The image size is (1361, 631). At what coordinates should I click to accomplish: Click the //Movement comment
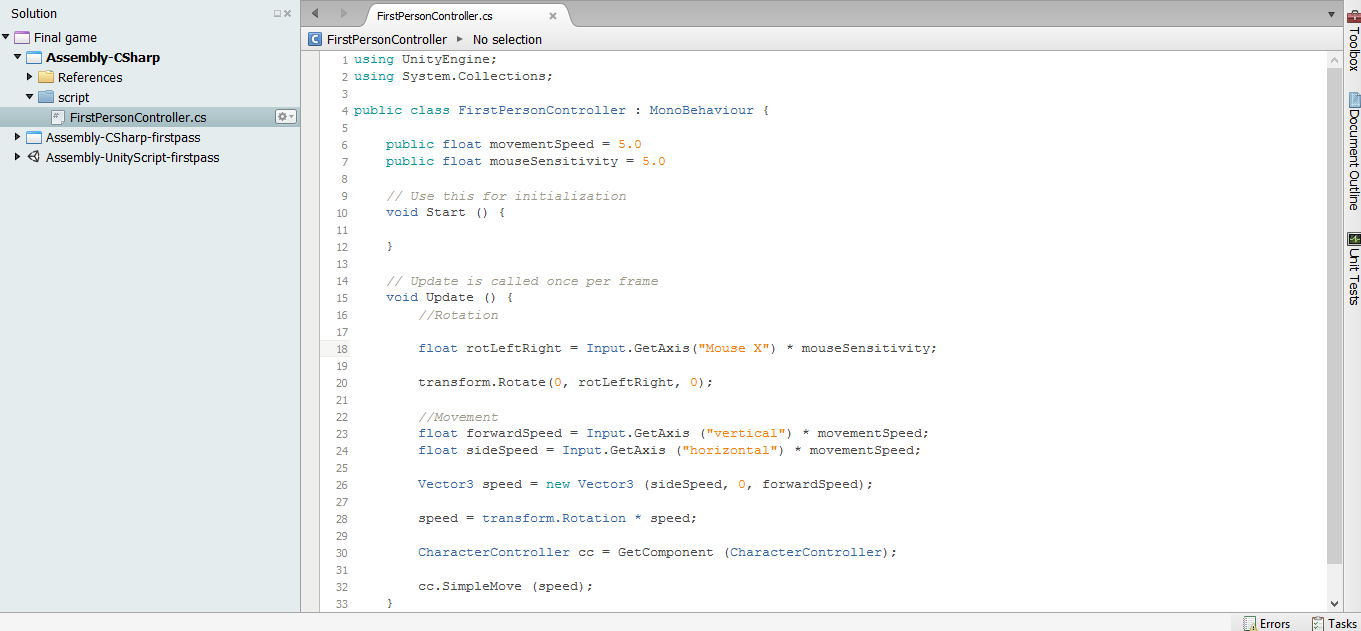click(x=458, y=416)
